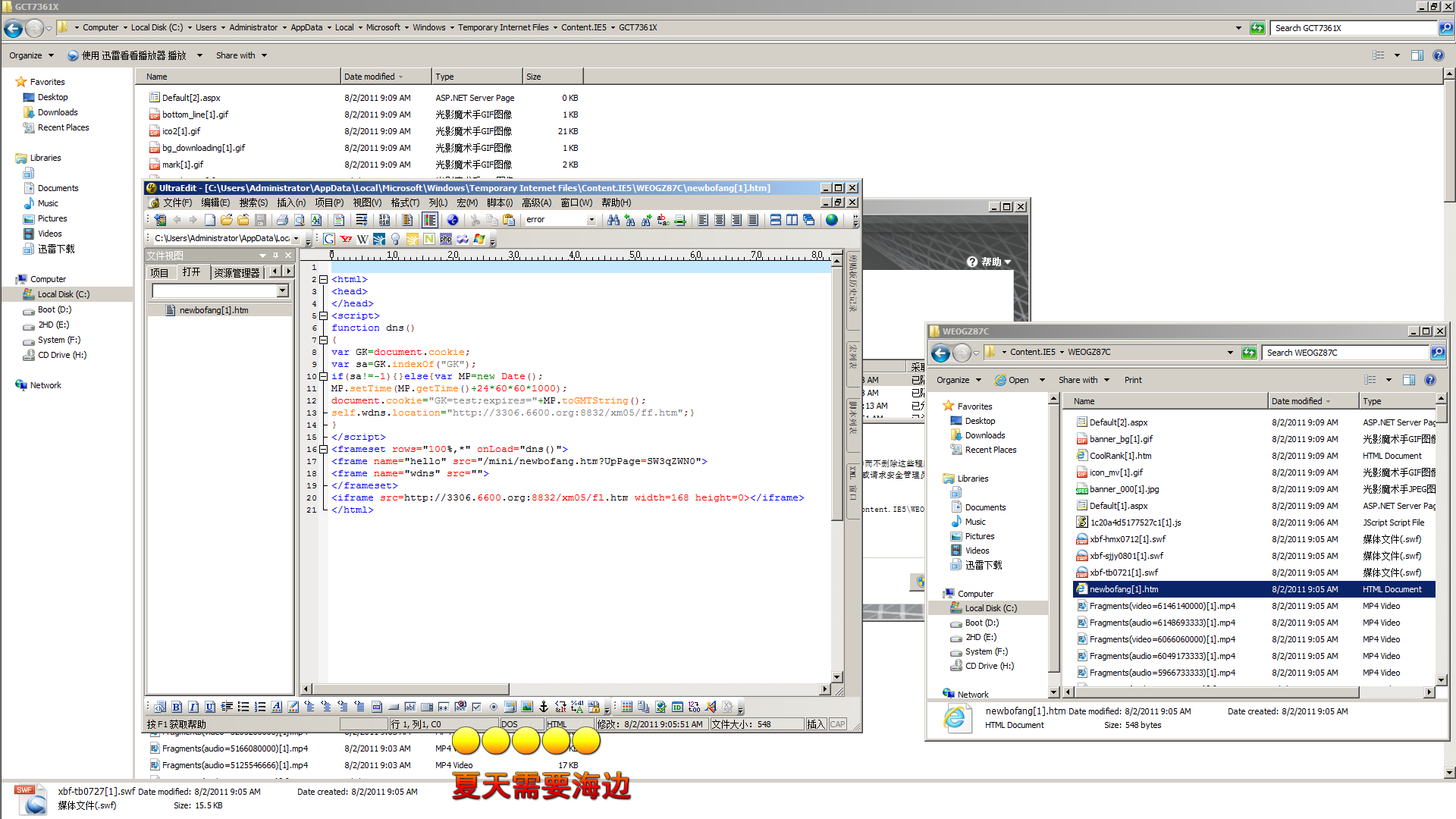
Task: Click the WEOGZ87C file list horizontal scrollbar
Action: click(1249, 692)
